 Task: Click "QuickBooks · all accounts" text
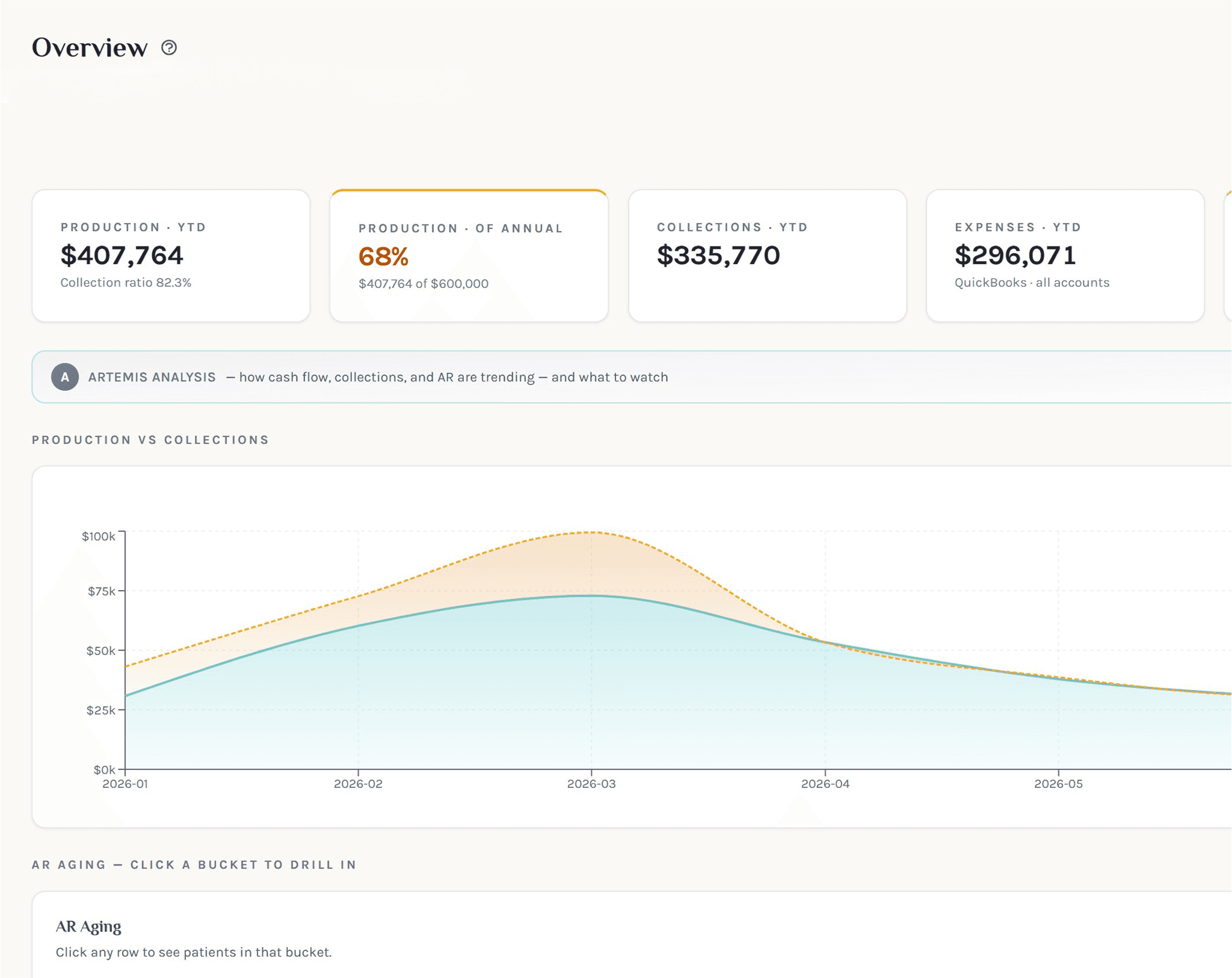1032,283
